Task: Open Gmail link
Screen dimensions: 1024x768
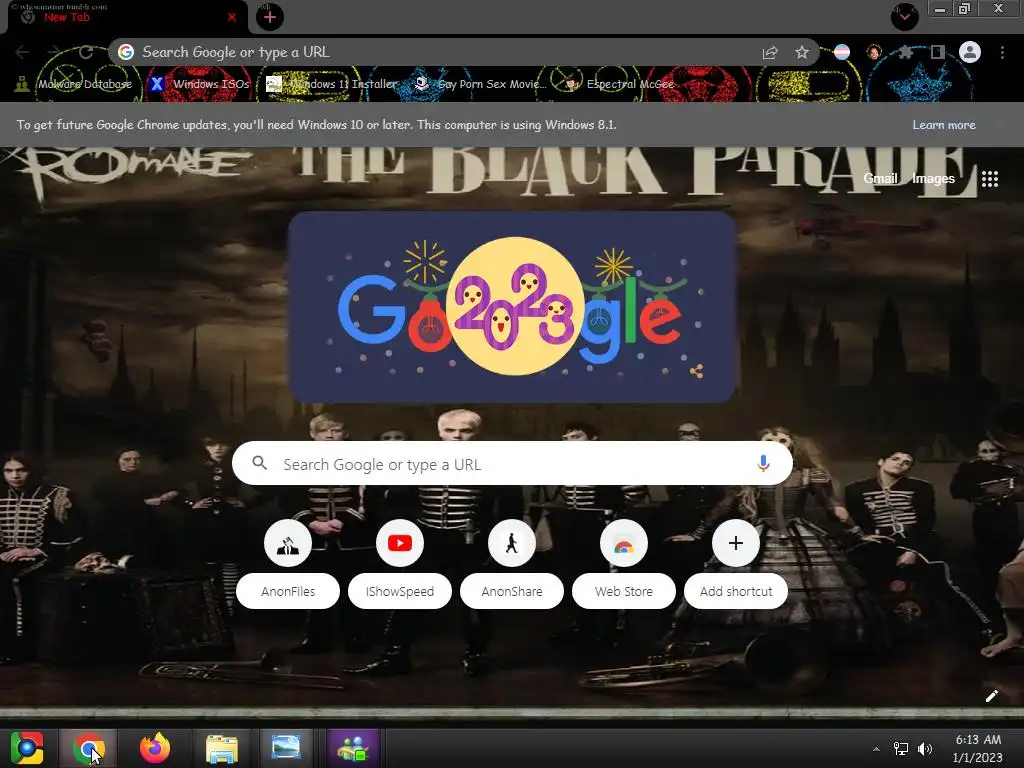Action: pos(880,179)
